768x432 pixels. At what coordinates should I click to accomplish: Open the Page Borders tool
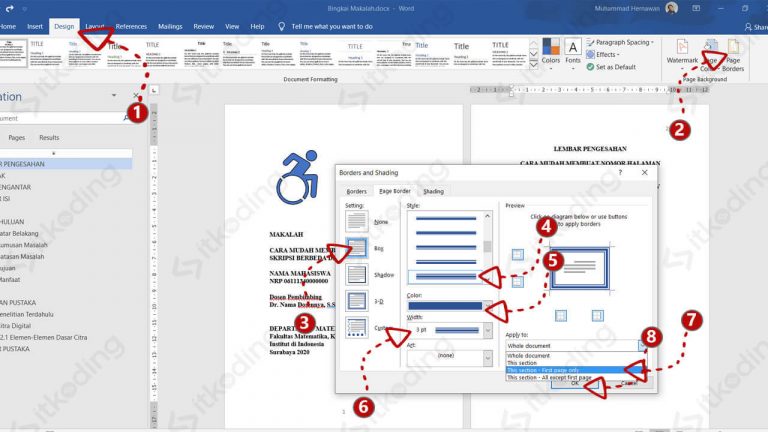733,56
